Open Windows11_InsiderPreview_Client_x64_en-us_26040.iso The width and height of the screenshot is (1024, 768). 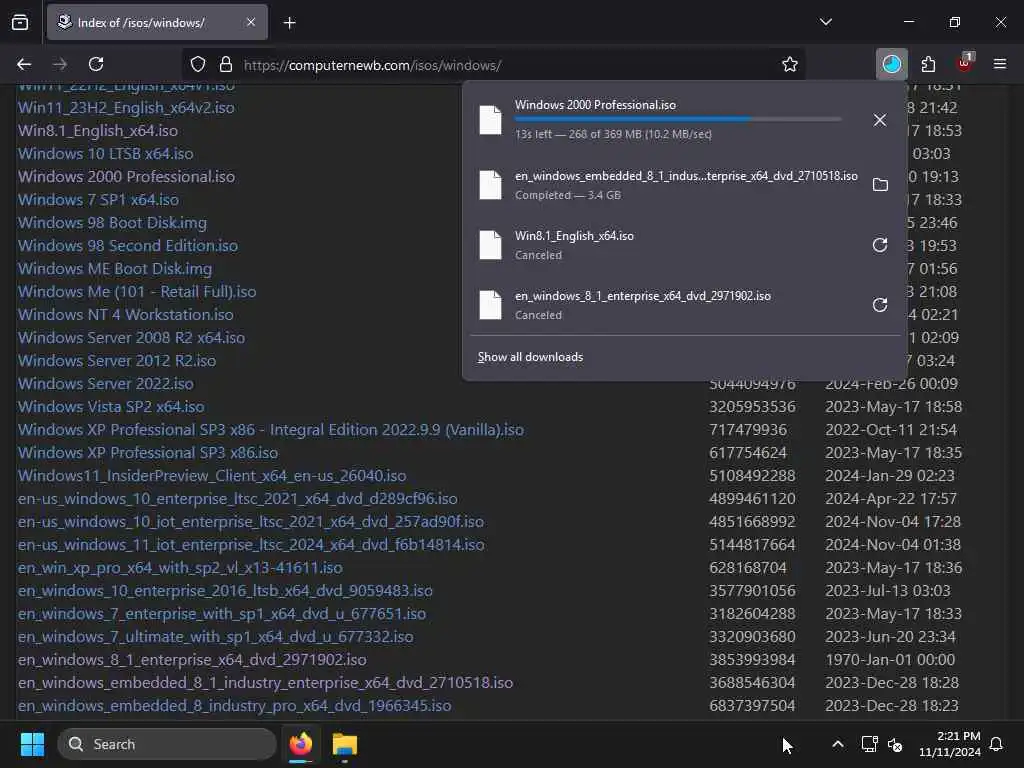[212, 475]
